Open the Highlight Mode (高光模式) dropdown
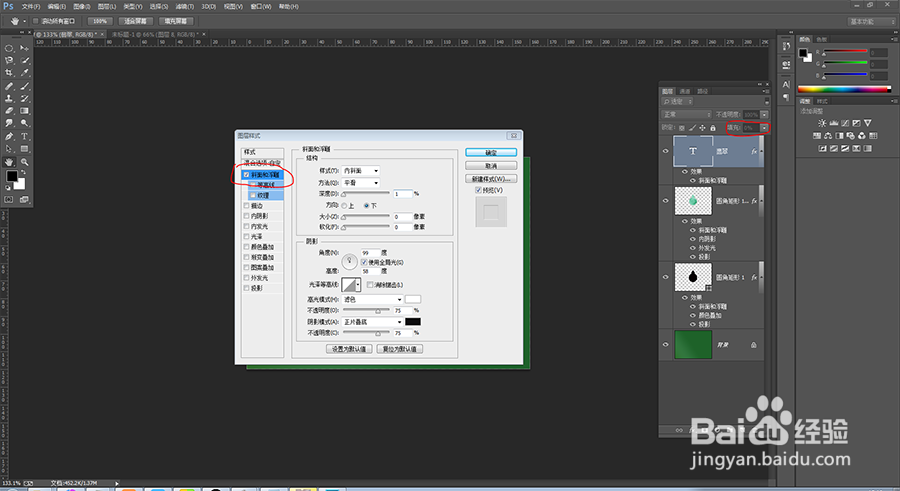Screen dimensions: 900x491 coord(373,299)
